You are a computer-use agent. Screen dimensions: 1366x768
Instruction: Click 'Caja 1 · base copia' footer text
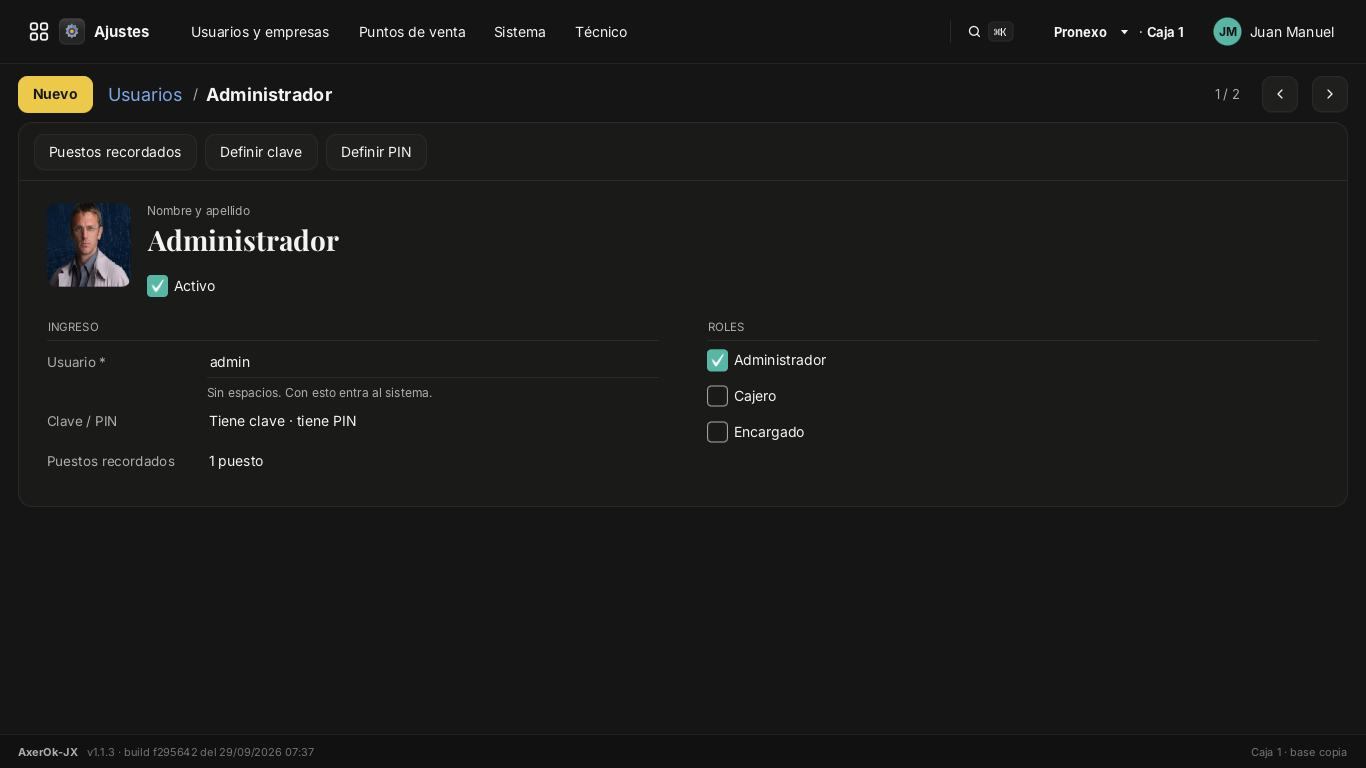[x=1299, y=752]
